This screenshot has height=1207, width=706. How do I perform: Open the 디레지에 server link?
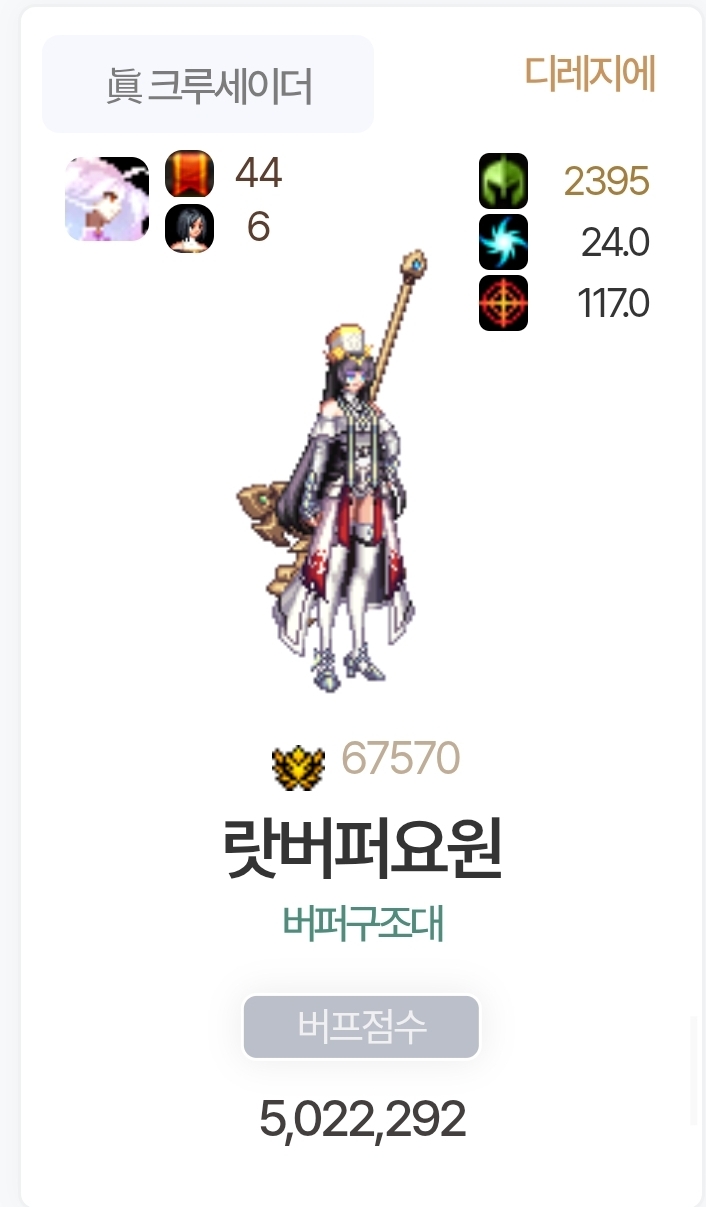point(590,74)
